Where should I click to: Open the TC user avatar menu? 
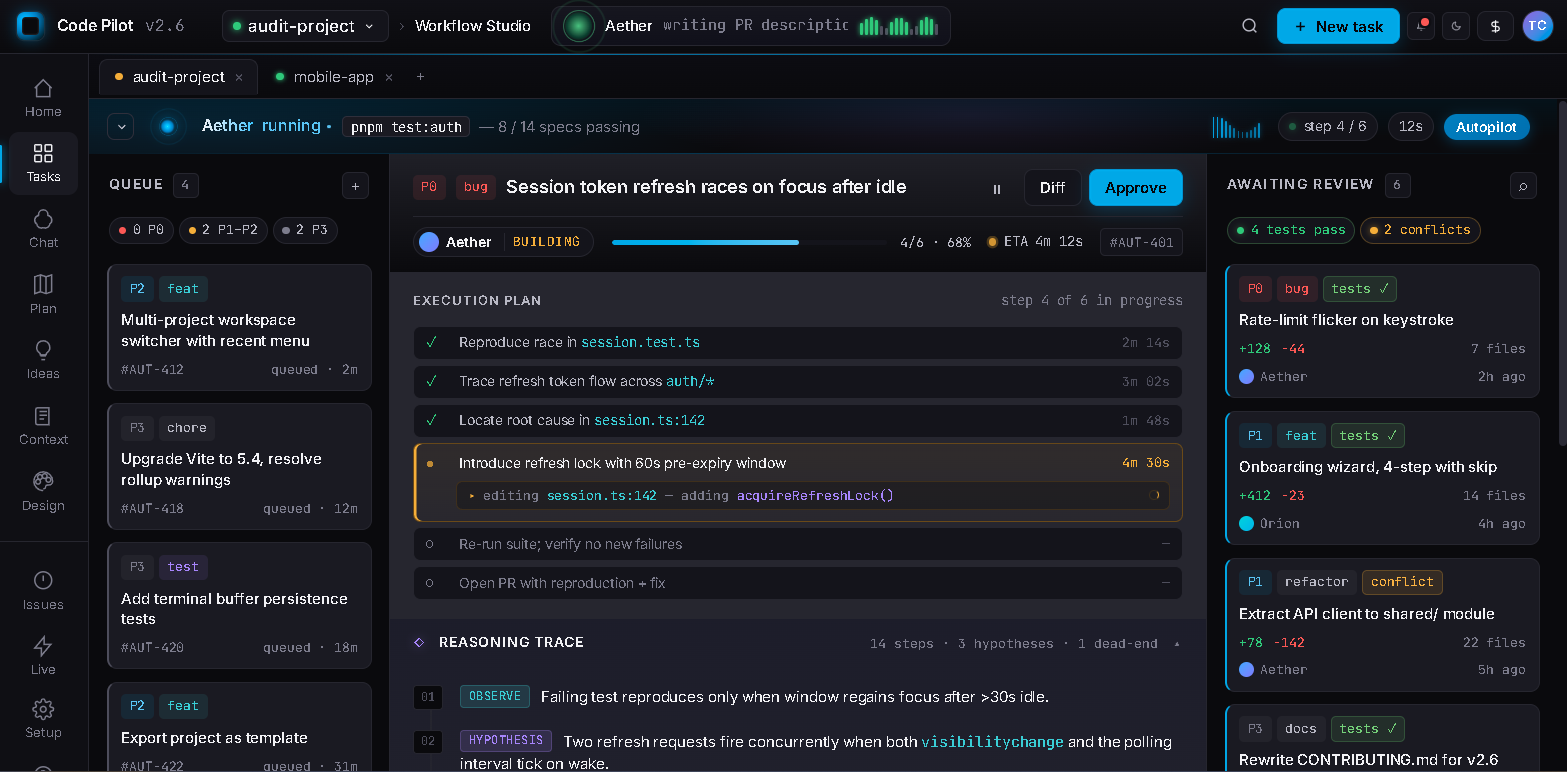coord(1537,26)
